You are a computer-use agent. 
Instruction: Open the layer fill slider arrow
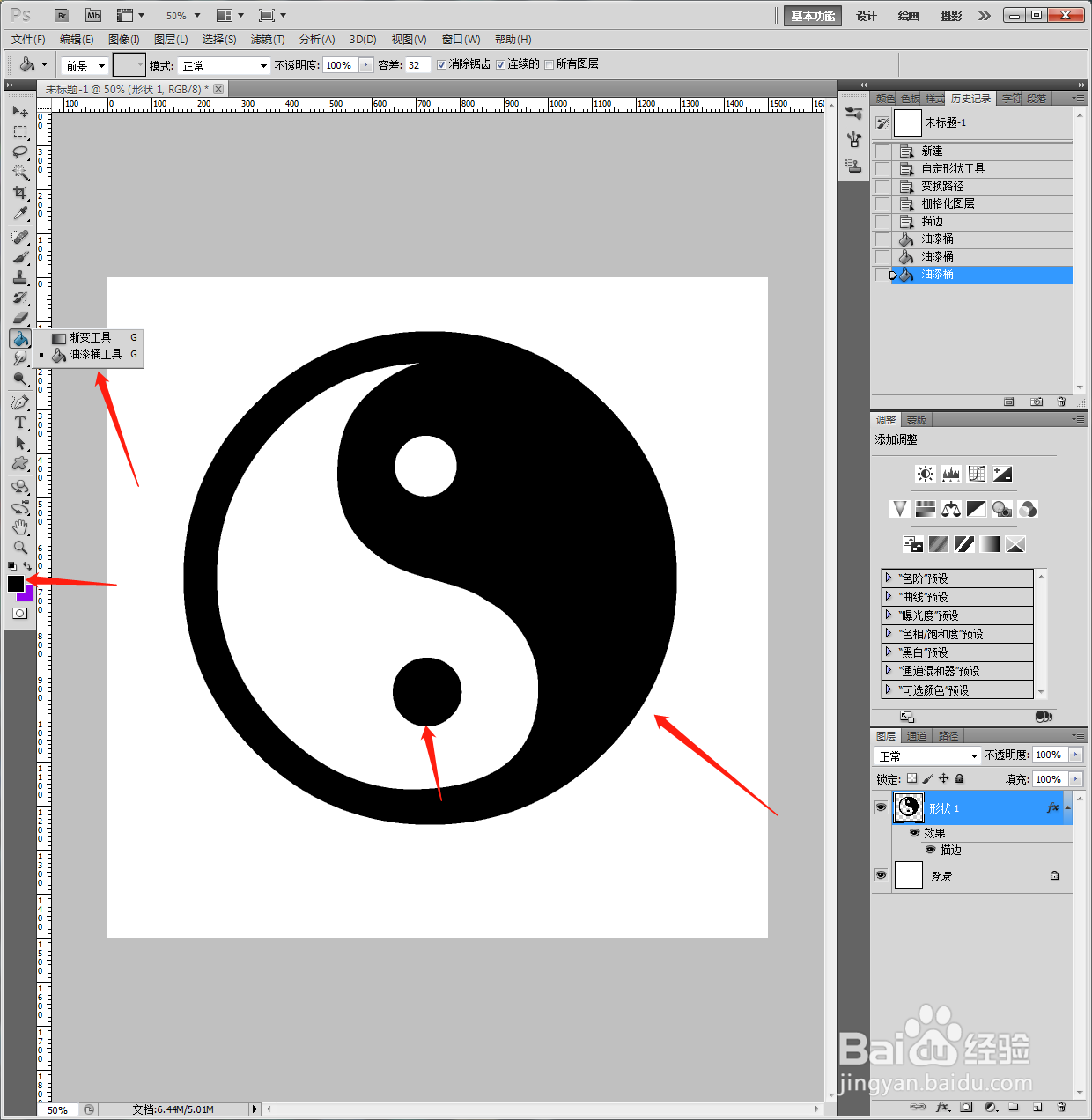click(1075, 779)
